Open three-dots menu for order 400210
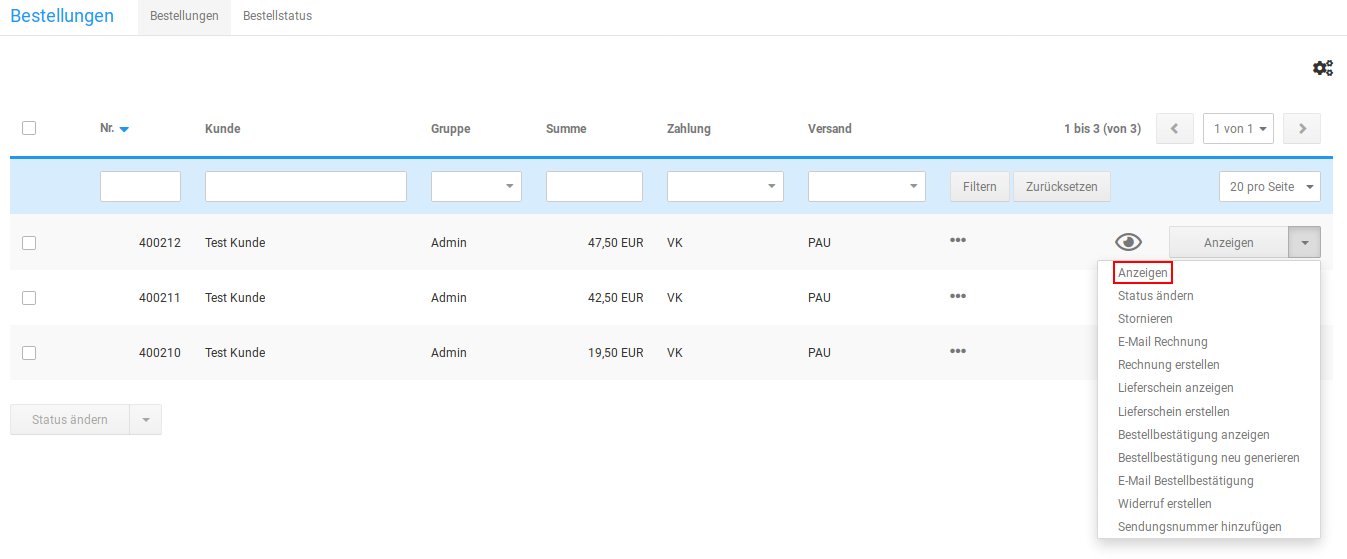The image size is (1347, 559). (957, 351)
